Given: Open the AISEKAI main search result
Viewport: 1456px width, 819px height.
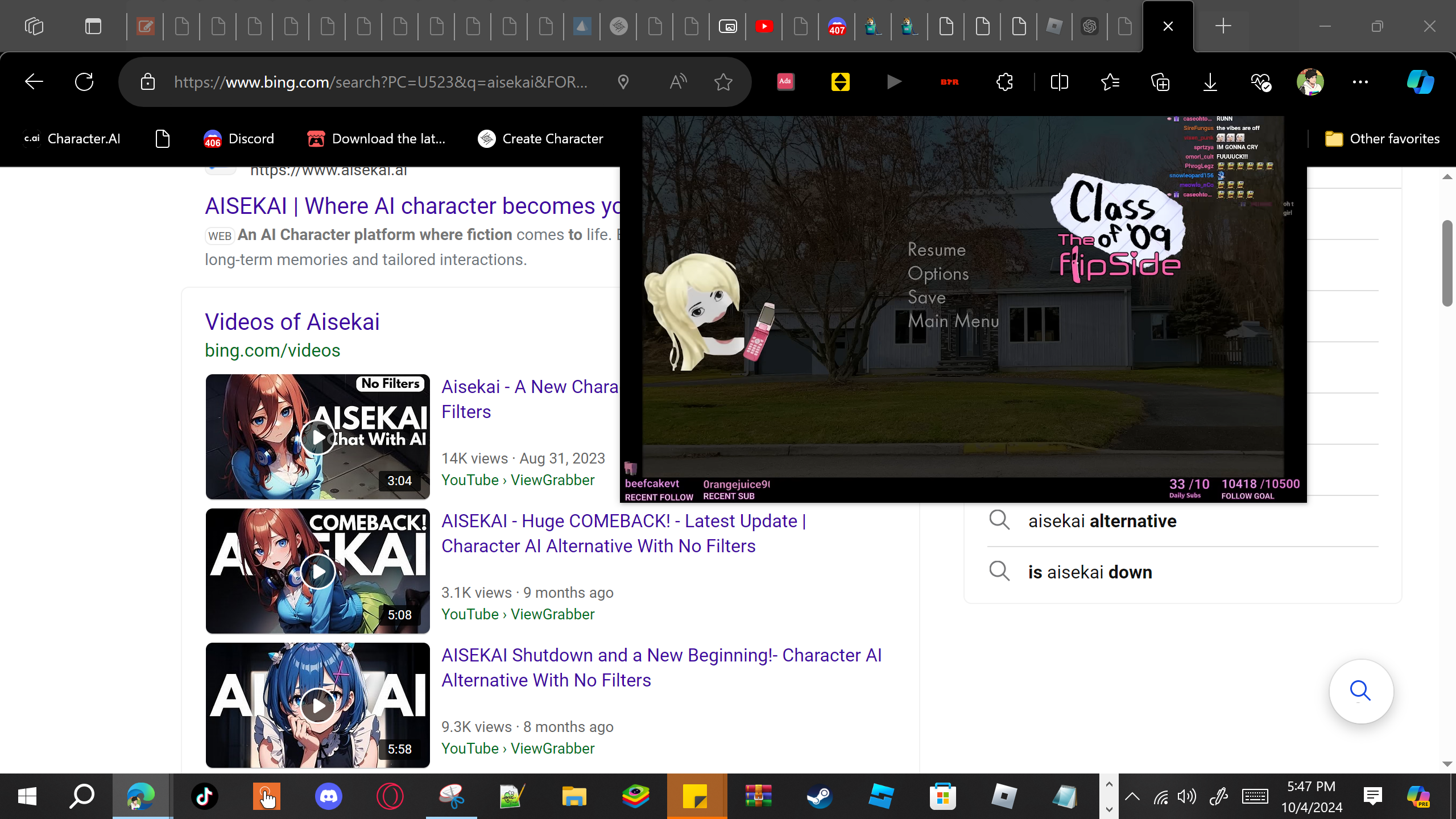Looking at the screenshot, I should [412, 206].
